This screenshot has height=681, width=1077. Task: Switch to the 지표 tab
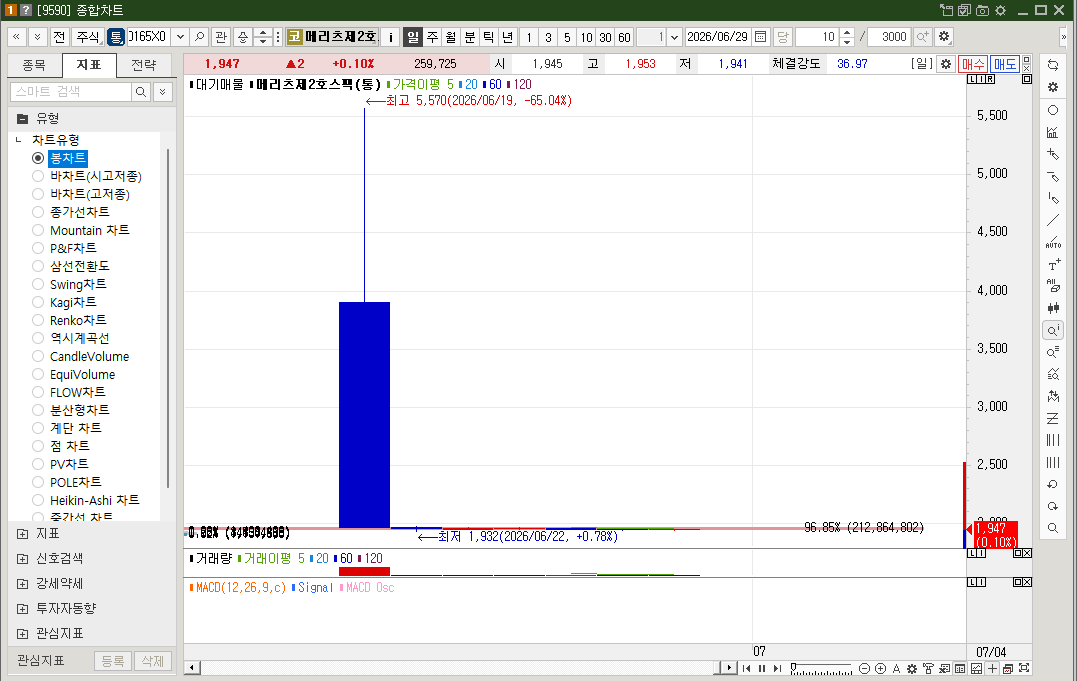(89, 65)
